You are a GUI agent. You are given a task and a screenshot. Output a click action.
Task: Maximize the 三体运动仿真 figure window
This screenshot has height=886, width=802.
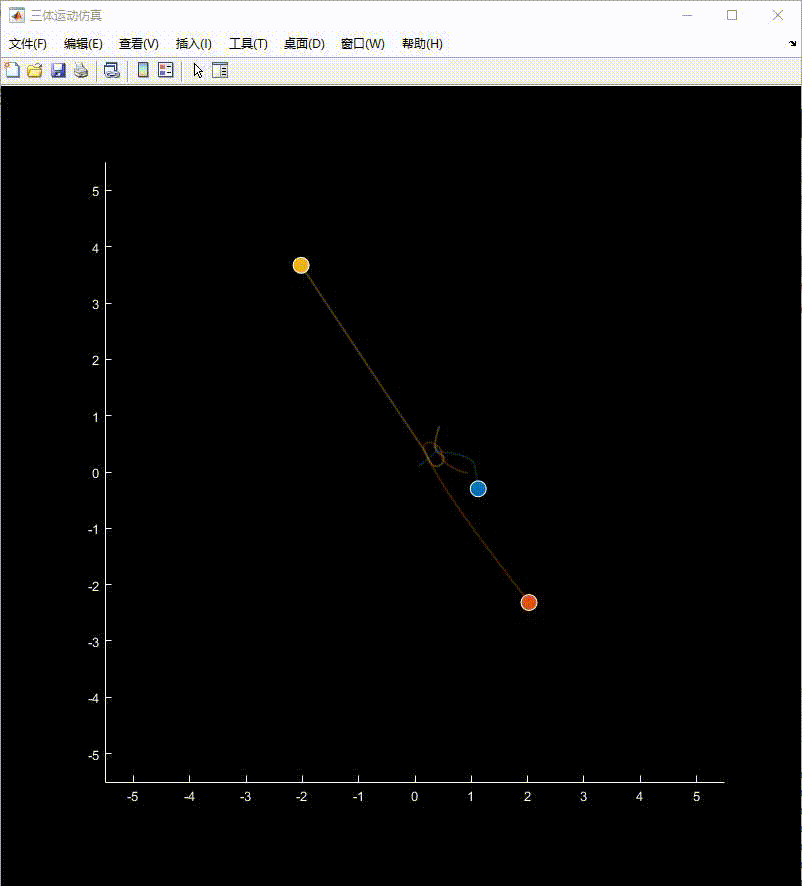click(732, 15)
